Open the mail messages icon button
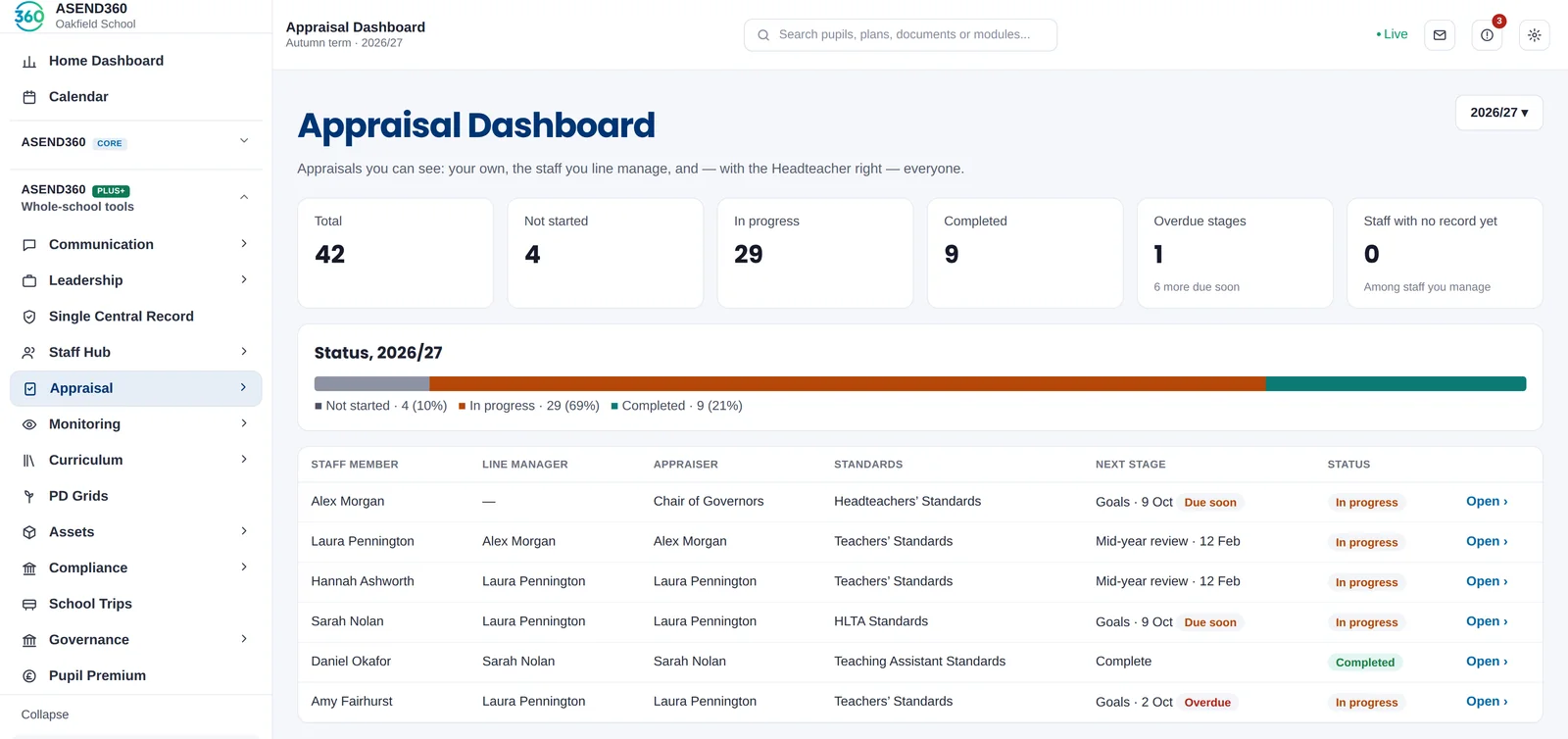The image size is (1568, 739). (1440, 35)
